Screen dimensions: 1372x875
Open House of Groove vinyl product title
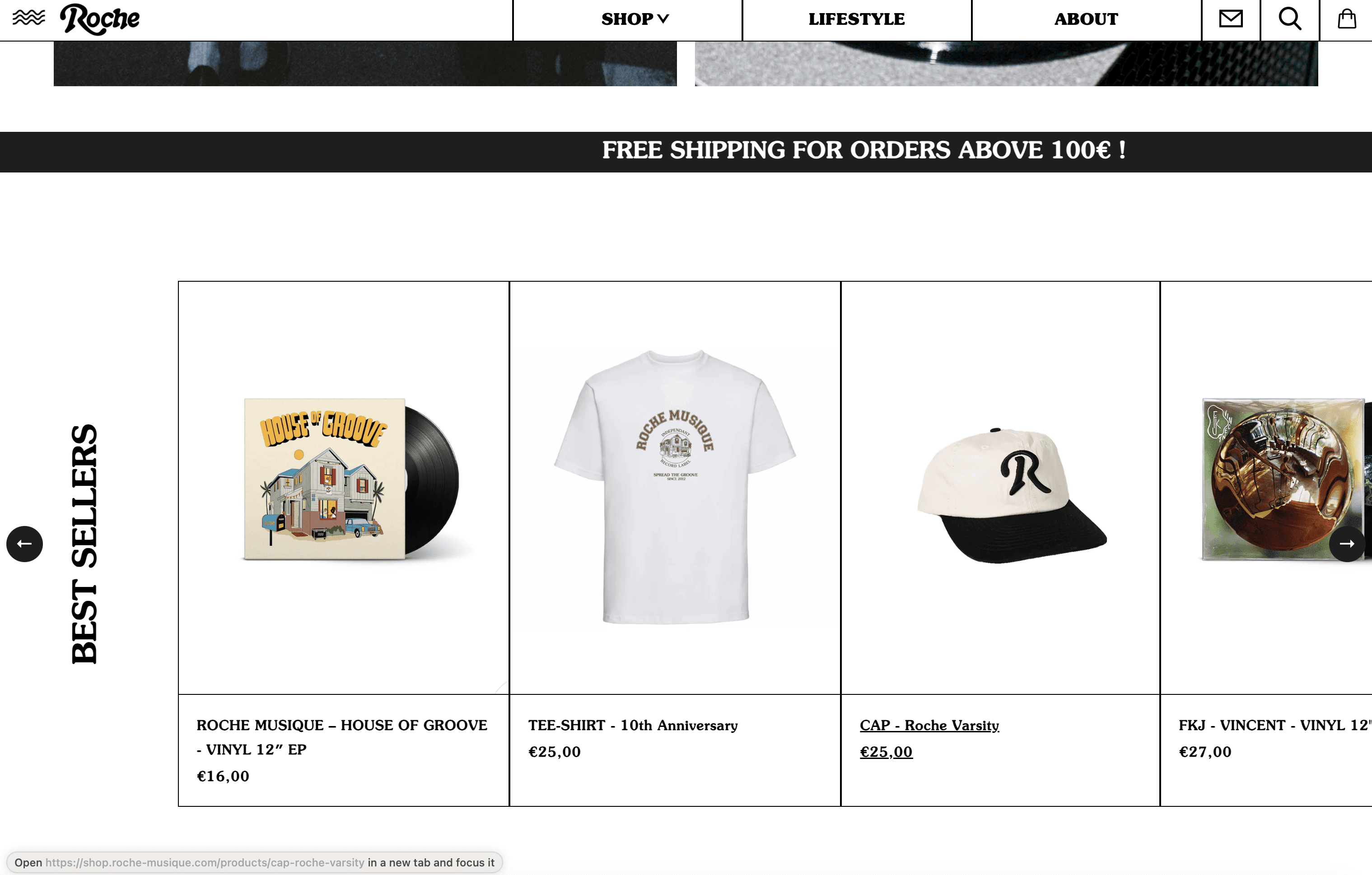[342, 737]
